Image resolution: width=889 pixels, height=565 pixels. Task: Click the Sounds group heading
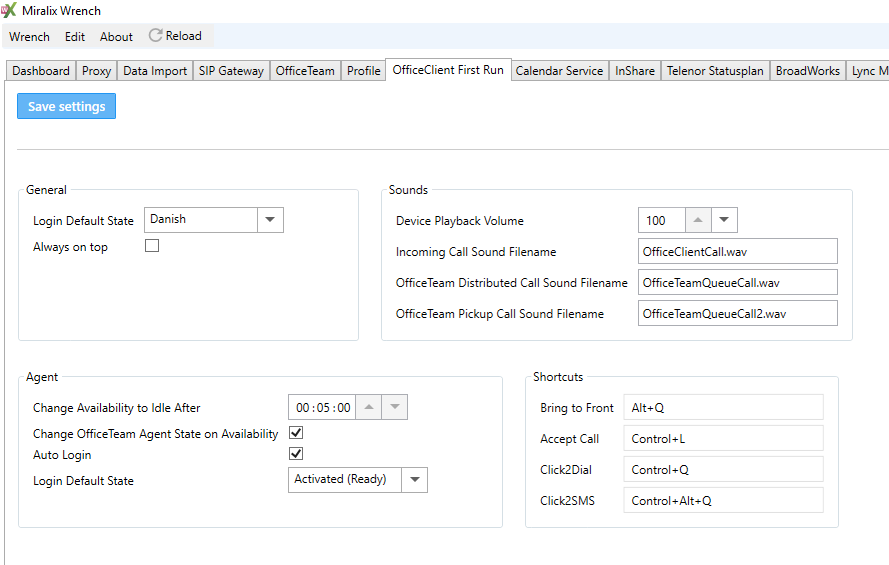(408, 190)
